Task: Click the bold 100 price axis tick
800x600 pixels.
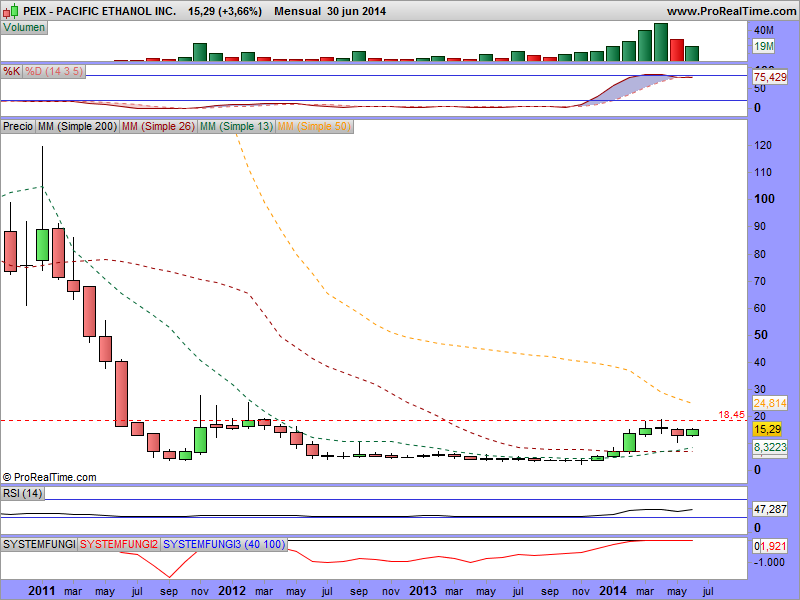Action: [x=764, y=199]
